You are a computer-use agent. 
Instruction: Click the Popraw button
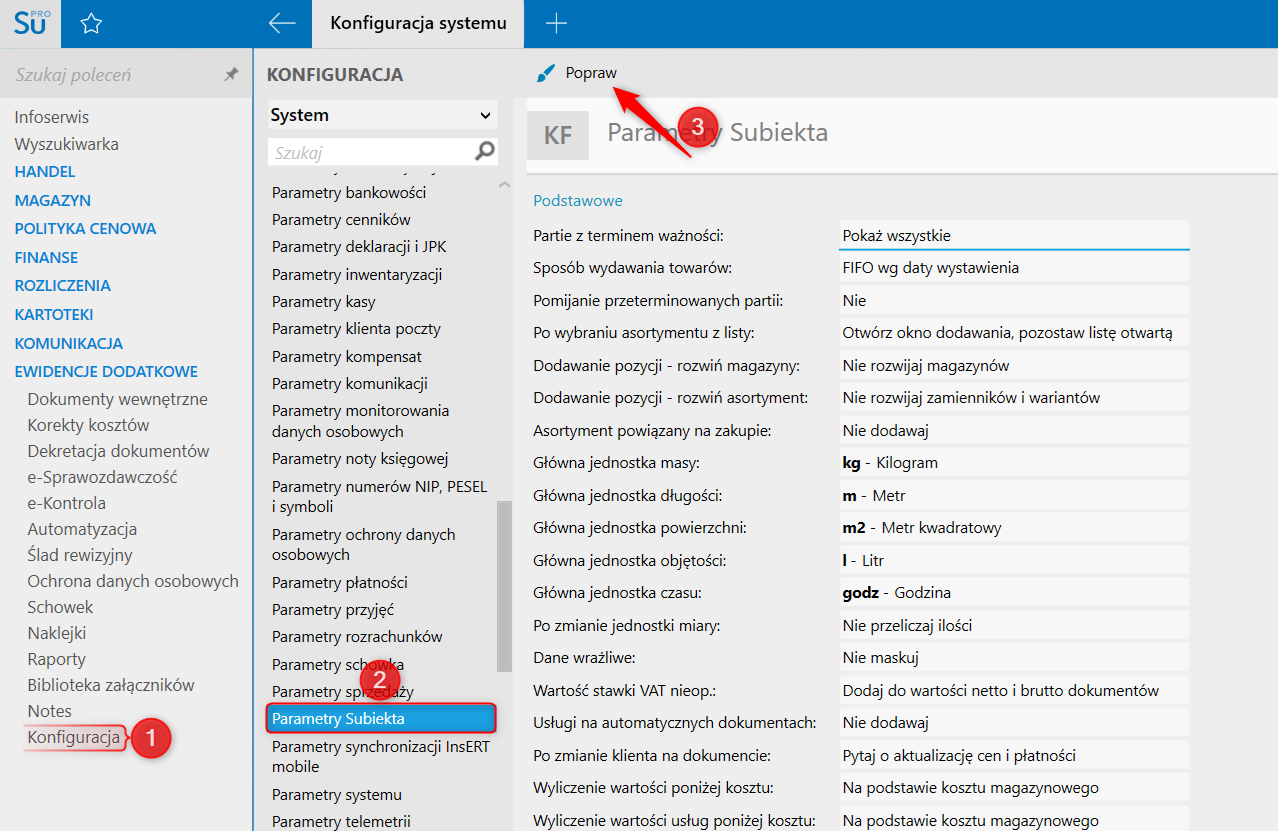pyautogui.click(x=577, y=73)
